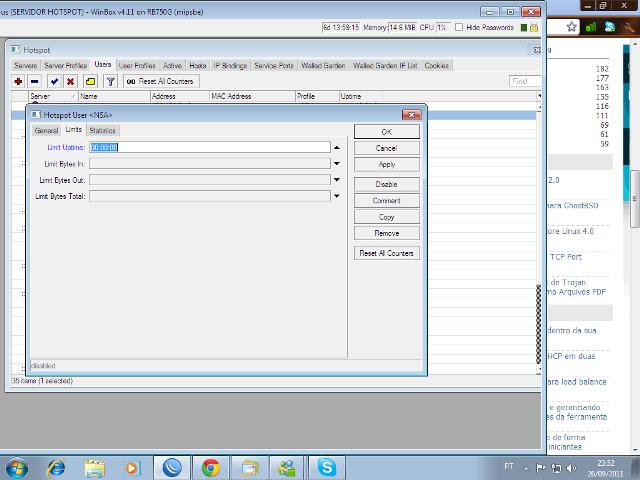Viewport: 640px width, 480px height.
Task: Open the User Profiles tab
Action: [137, 65]
